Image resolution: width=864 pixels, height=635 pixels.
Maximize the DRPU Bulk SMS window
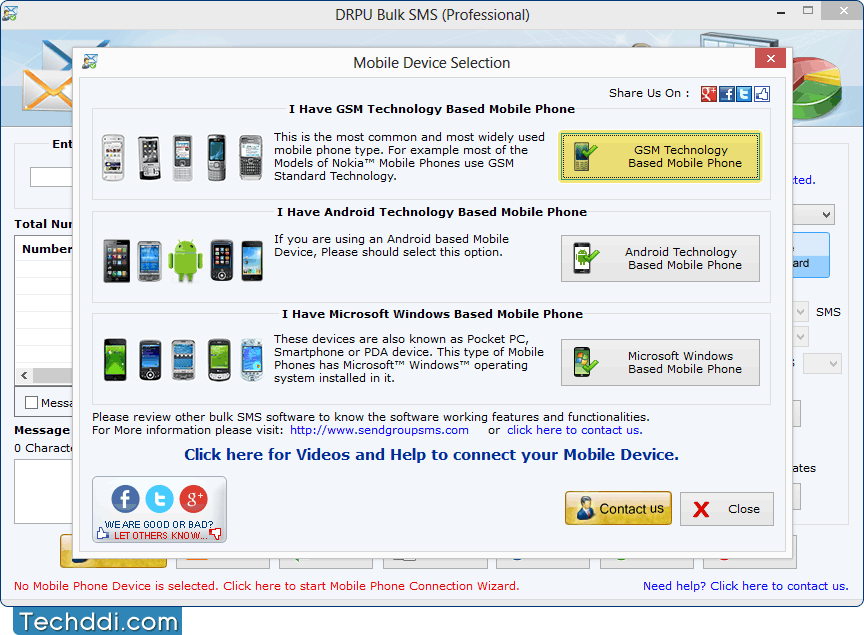coord(808,10)
